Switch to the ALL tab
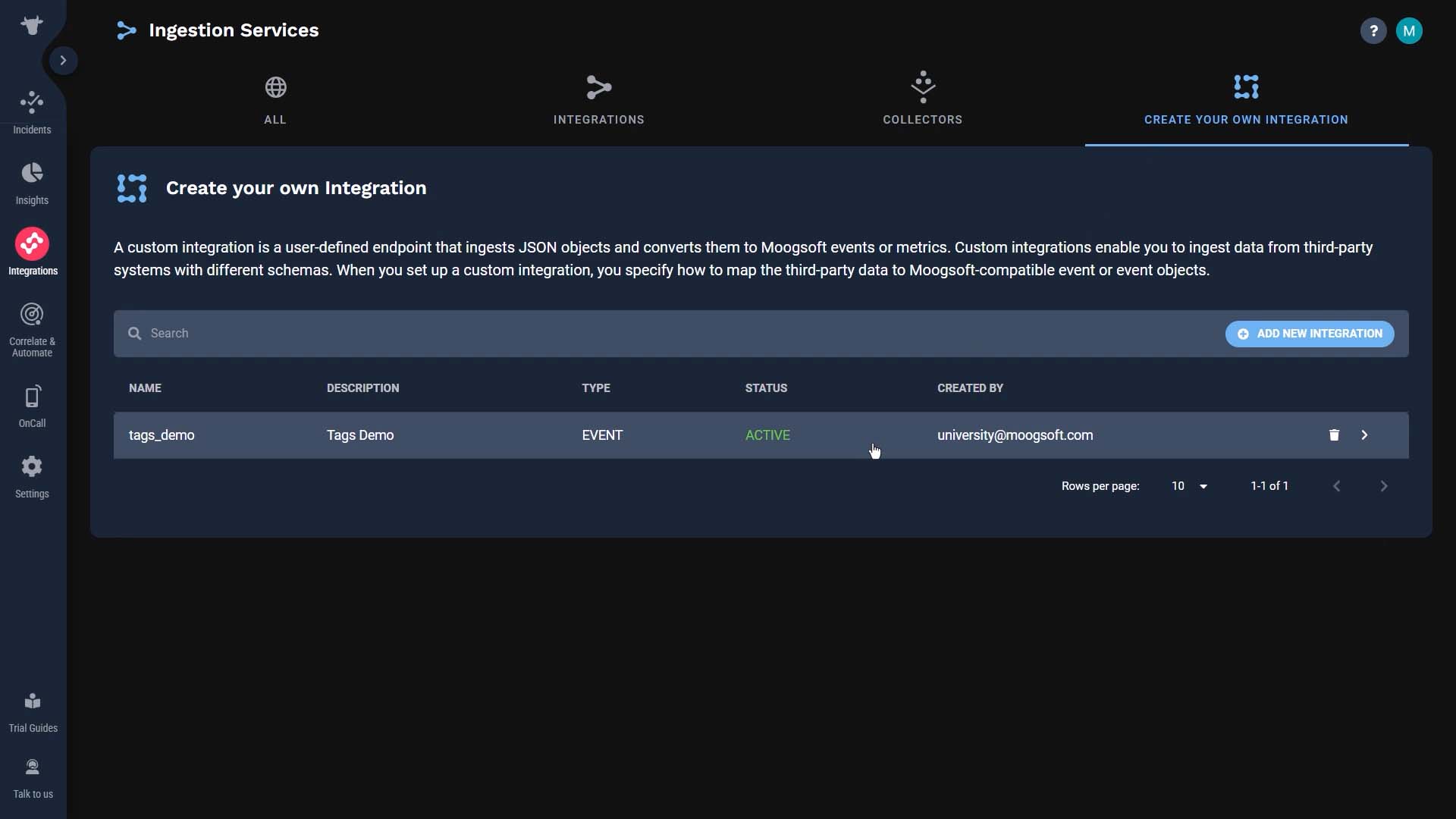 click(x=275, y=99)
